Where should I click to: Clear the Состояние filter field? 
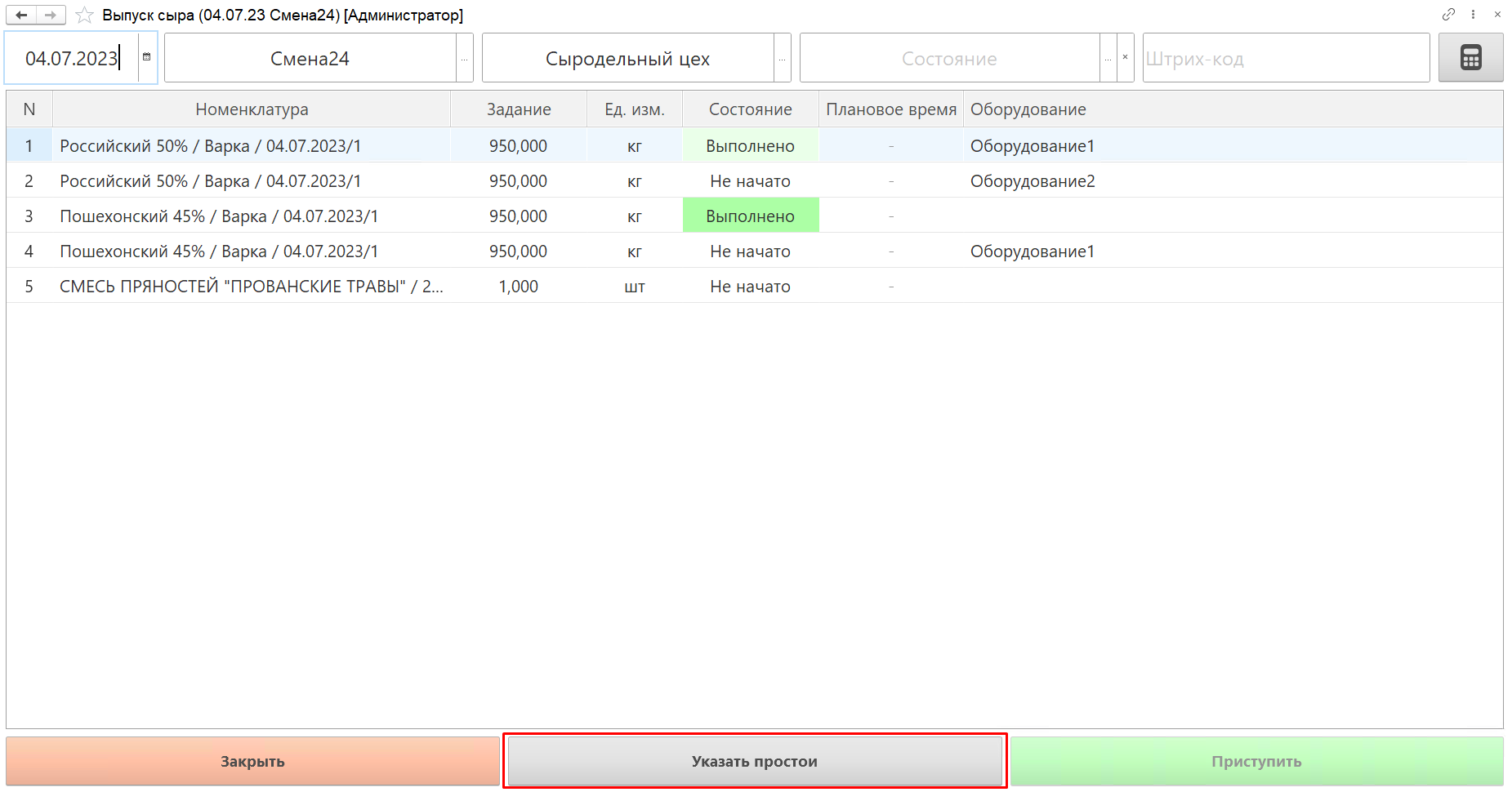pyautogui.click(x=1125, y=57)
